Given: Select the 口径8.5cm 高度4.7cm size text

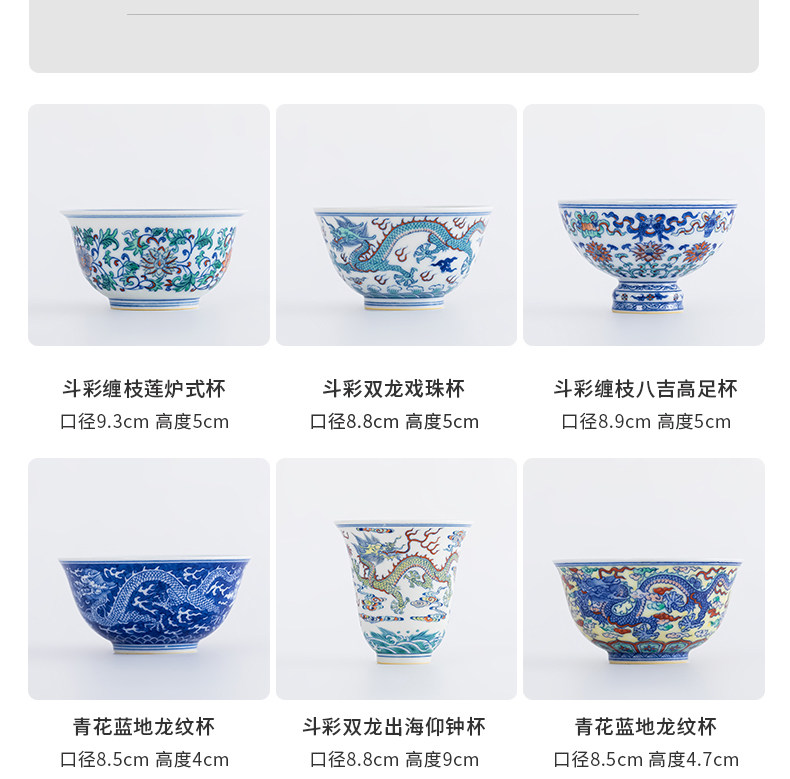Looking at the screenshot, I should point(646,759).
